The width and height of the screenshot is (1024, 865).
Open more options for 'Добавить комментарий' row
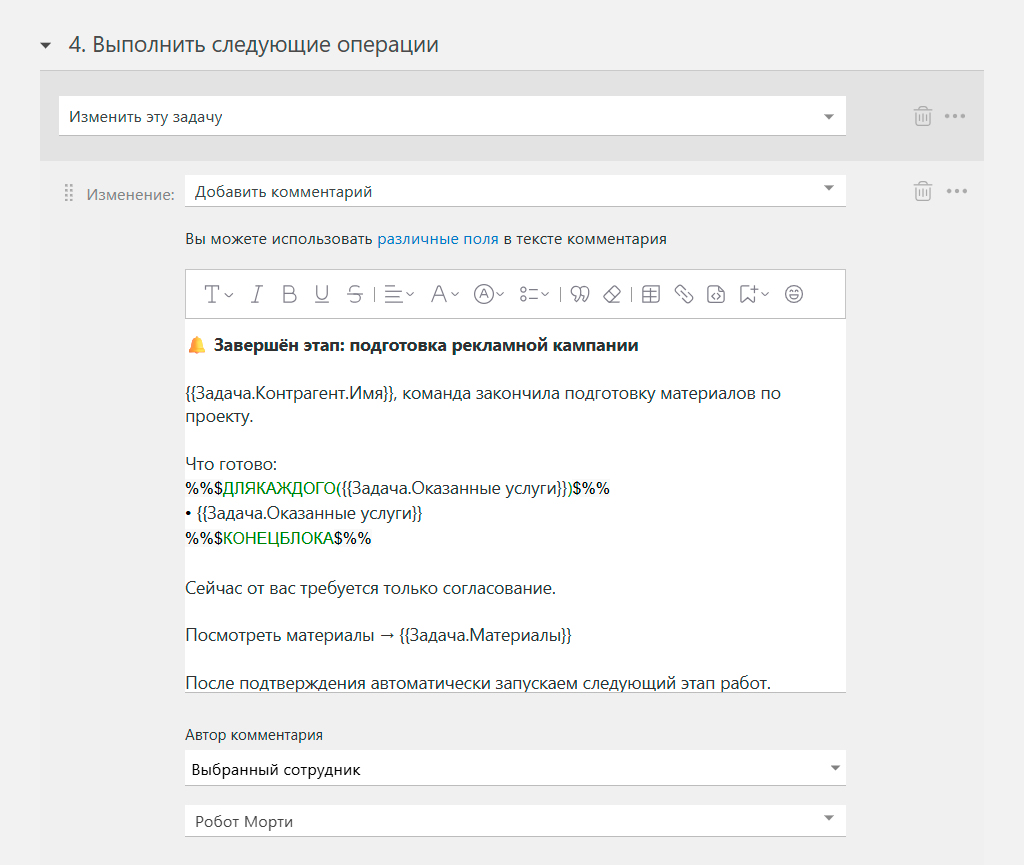tap(957, 191)
